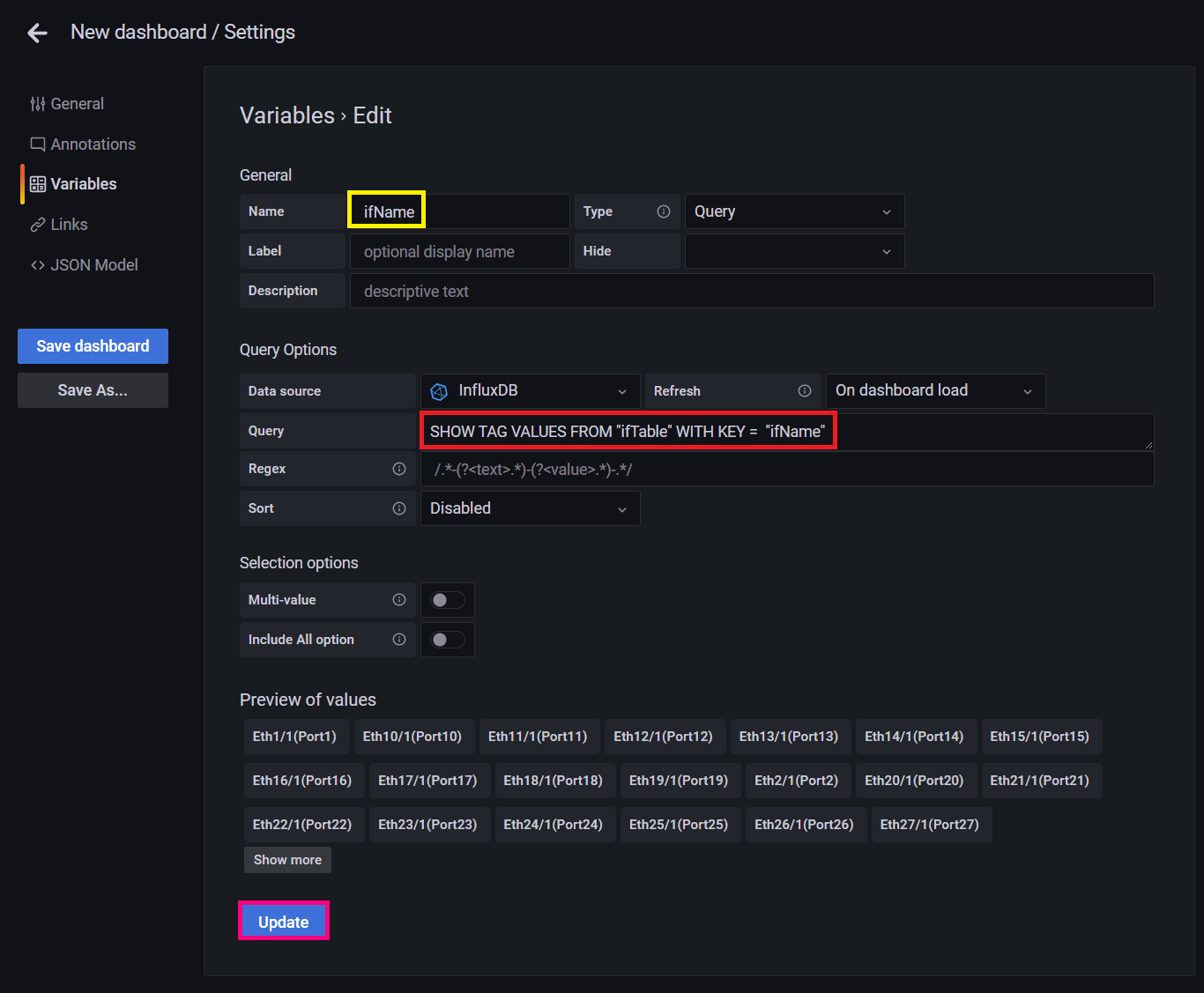
Task: Click the General sliders icon in sidebar
Action: [x=38, y=104]
